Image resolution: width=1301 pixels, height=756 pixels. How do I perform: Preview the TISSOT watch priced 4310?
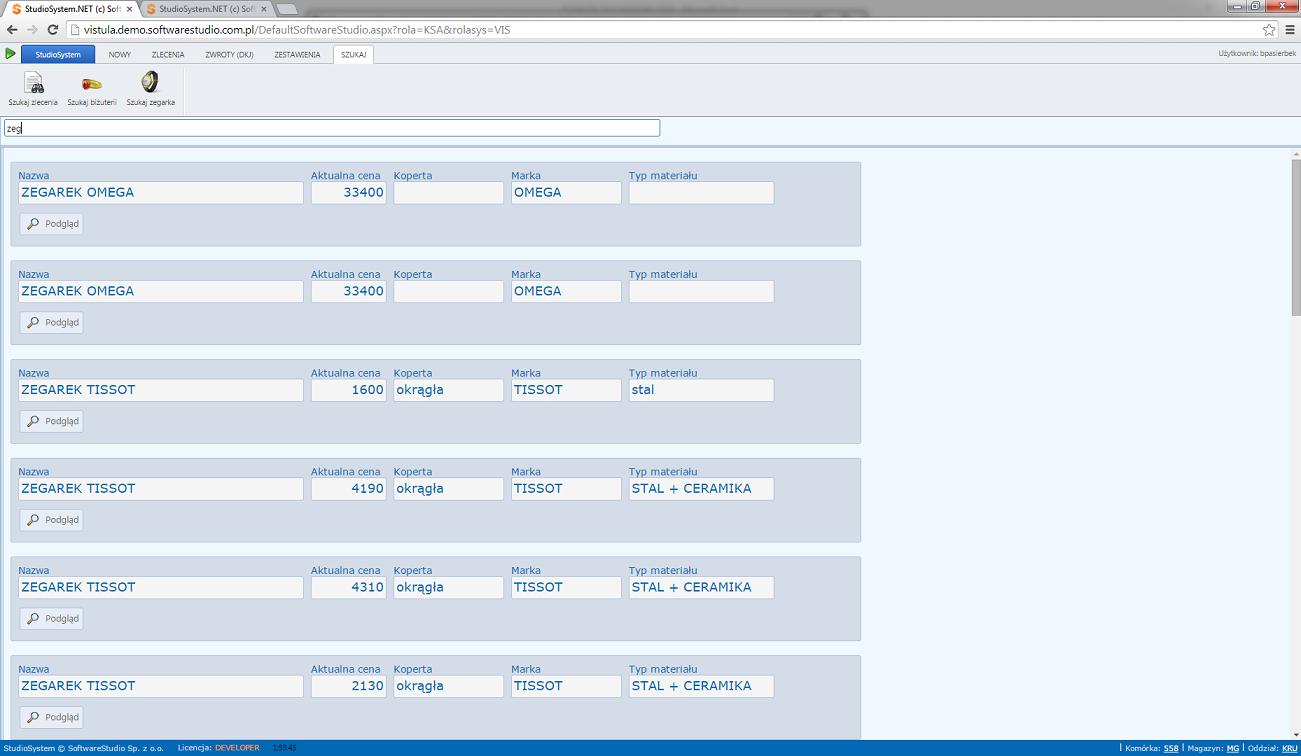pyautogui.click(x=51, y=619)
